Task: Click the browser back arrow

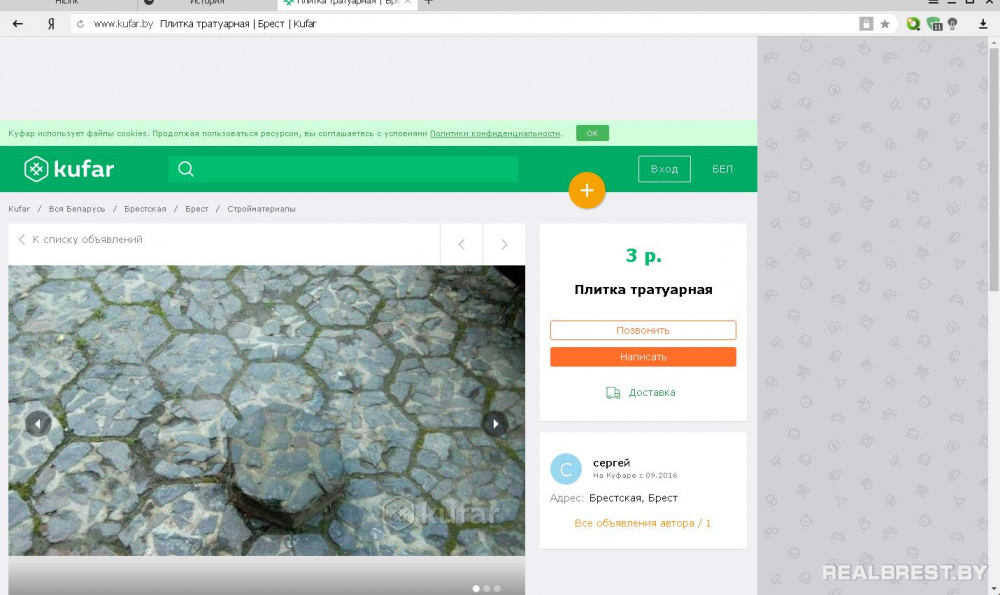Action: pos(17,24)
